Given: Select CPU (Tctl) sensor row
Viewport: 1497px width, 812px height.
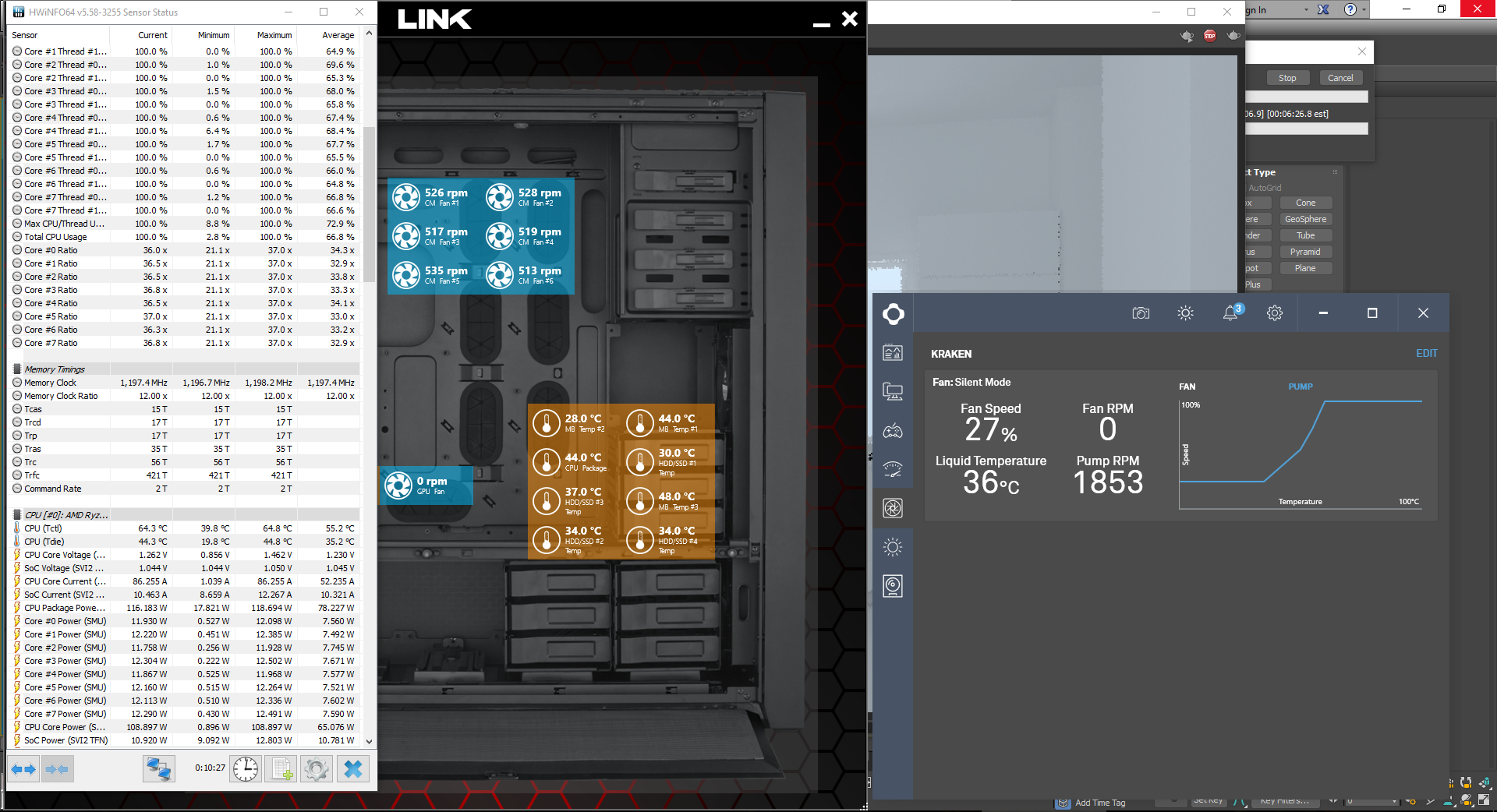Looking at the screenshot, I should [x=185, y=528].
